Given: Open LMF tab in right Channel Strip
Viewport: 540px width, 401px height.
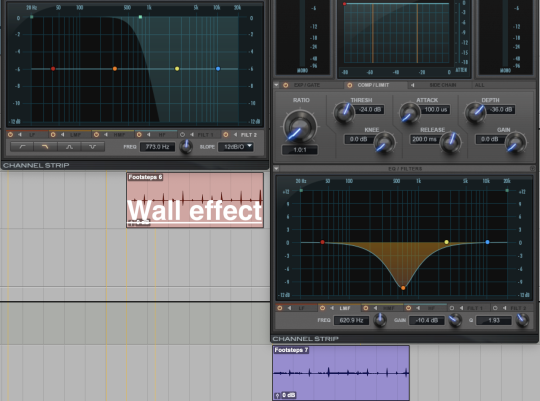Looking at the screenshot, I should tap(345, 308).
